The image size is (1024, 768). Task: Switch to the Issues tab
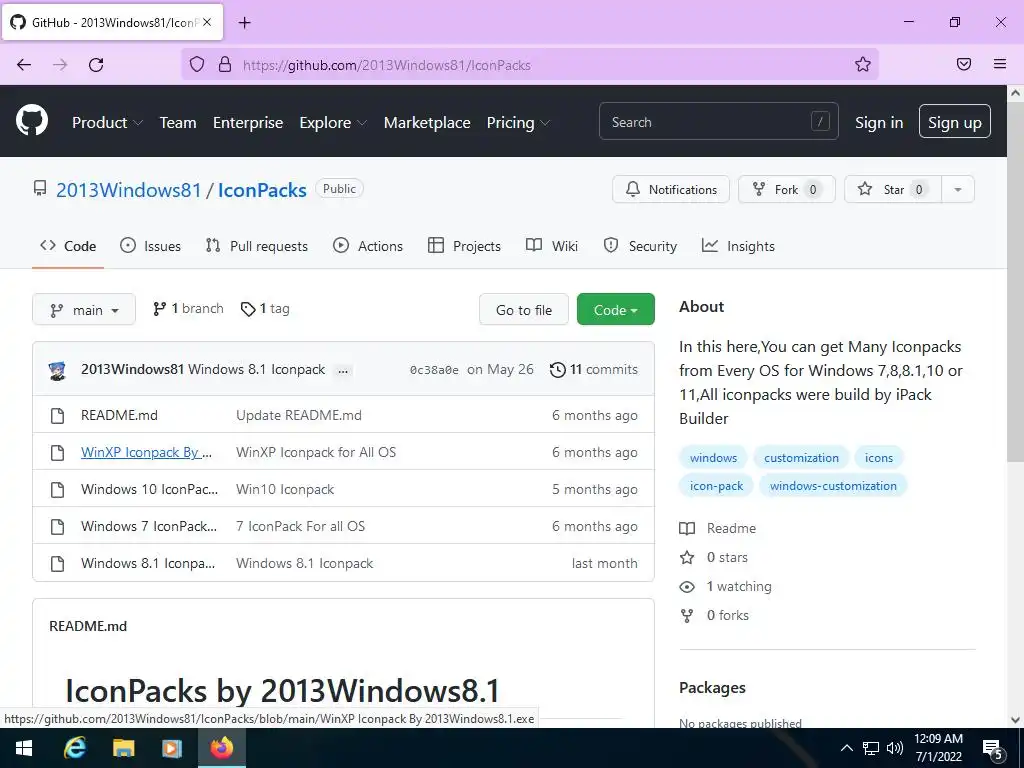(150, 246)
